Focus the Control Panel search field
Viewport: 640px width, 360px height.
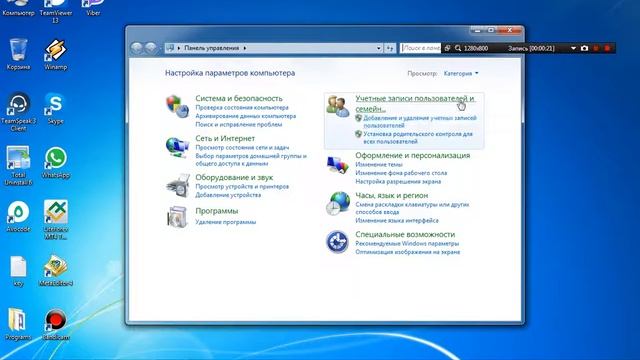pyautogui.click(x=420, y=48)
